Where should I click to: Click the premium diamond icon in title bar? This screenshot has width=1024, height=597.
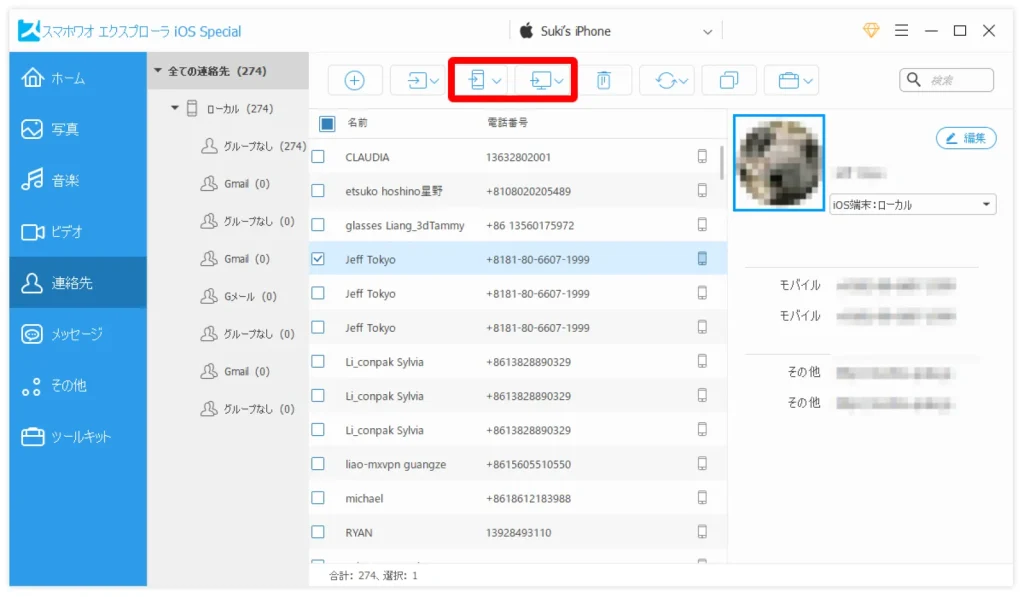pos(871,31)
